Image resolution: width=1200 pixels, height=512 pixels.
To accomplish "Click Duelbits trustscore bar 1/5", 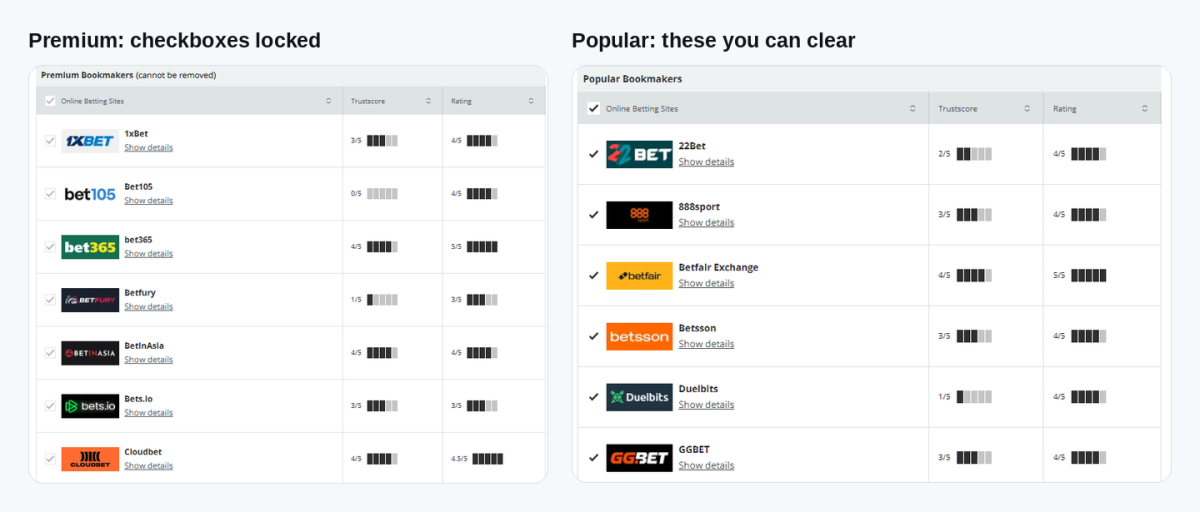I will pyautogui.click(x=974, y=397).
